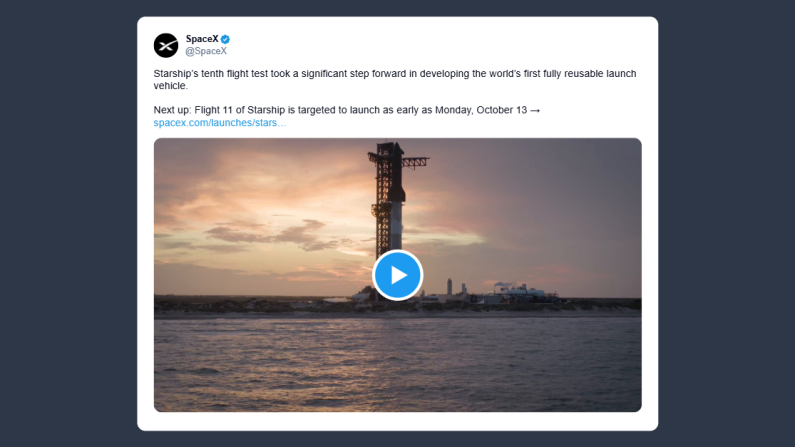
Task: Click the empty card area right of SpaceX name
Action: coord(450,45)
